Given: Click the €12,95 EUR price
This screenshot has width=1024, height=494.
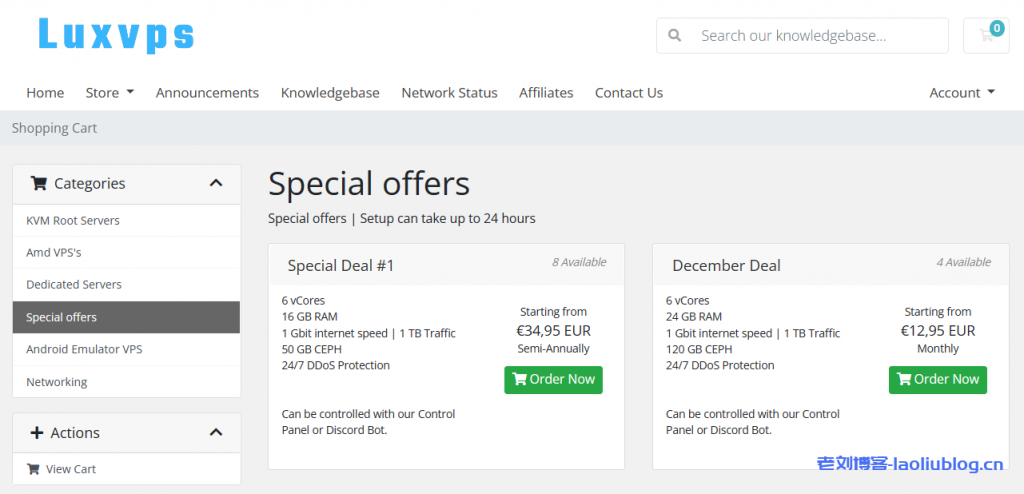Looking at the screenshot, I should [x=938, y=331].
